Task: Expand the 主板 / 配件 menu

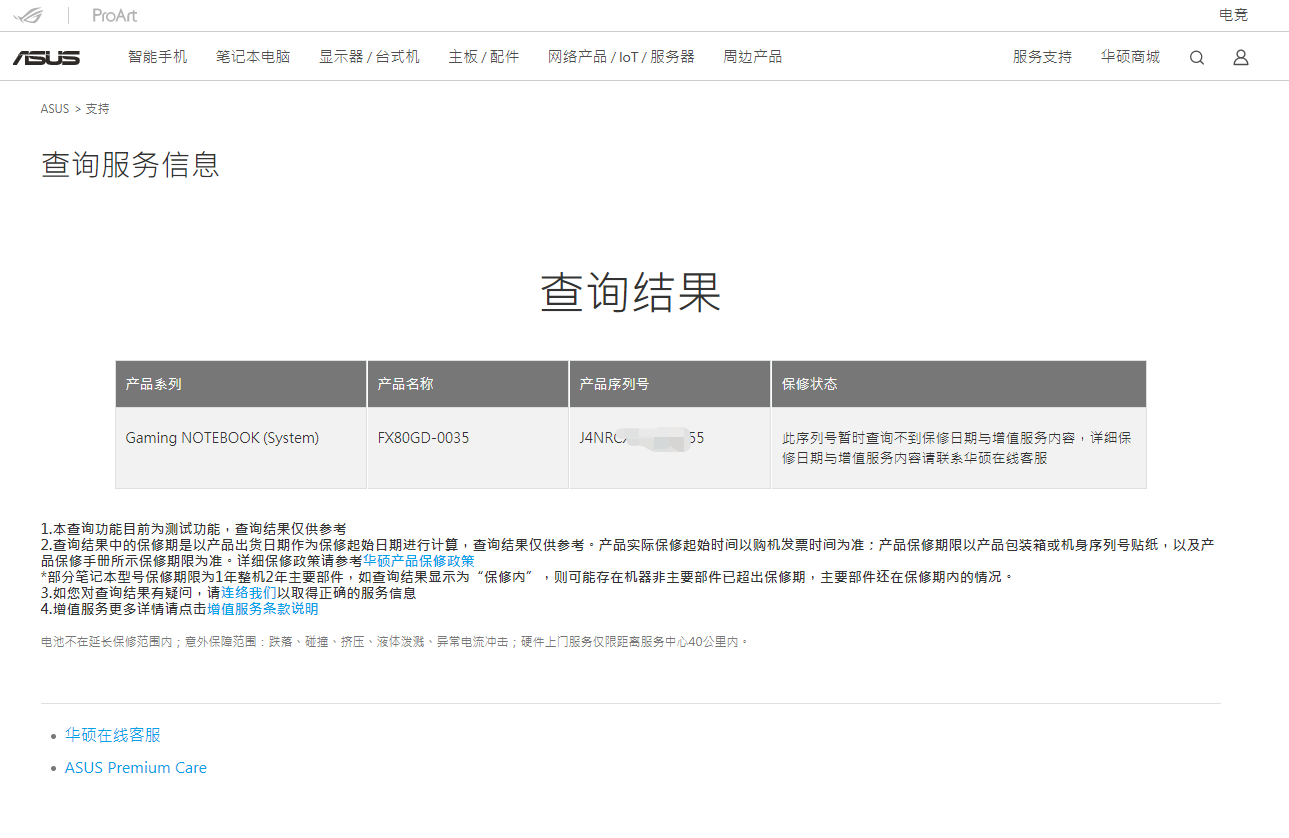Action: coord(484,57)
